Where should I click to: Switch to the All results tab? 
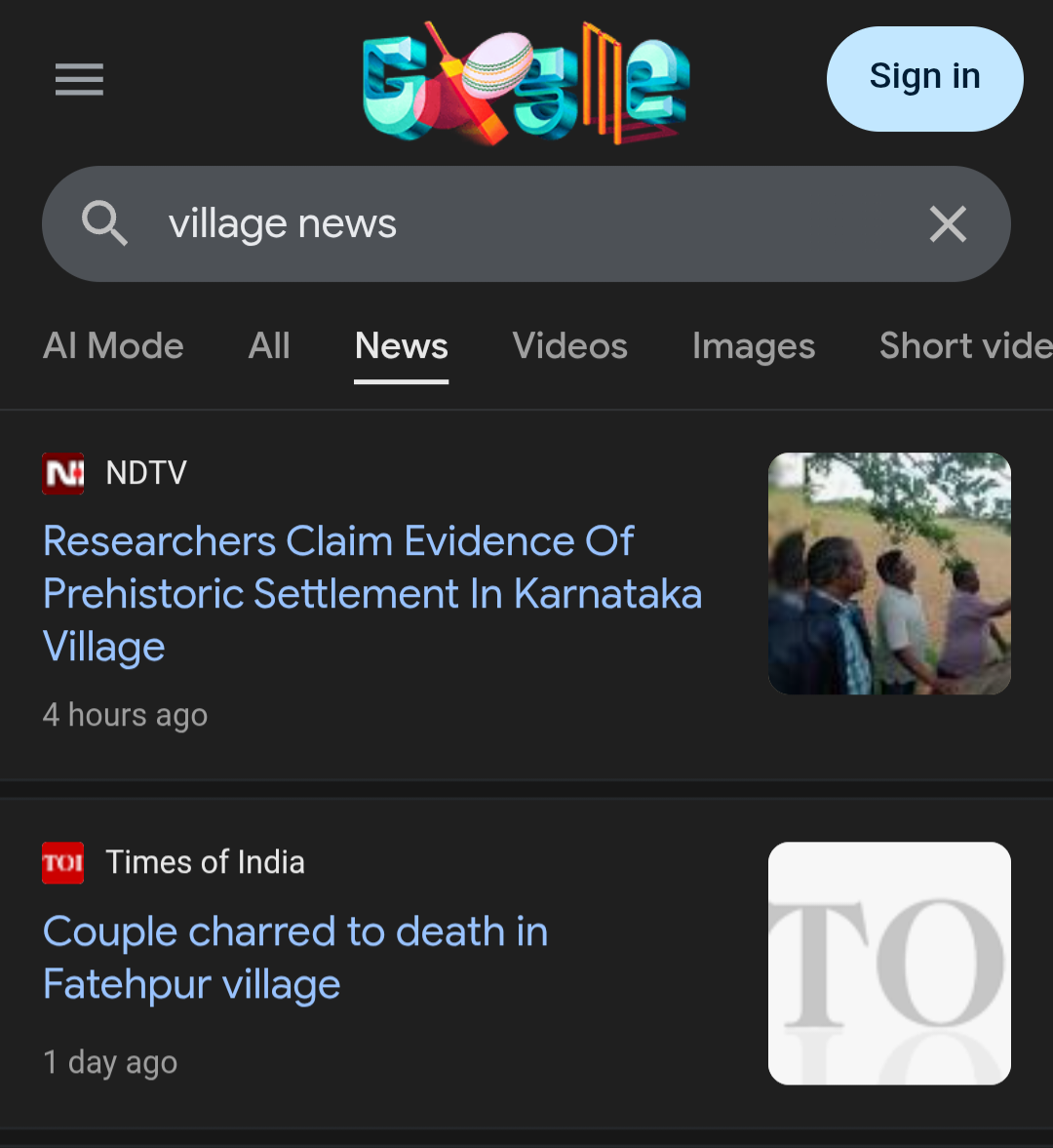269,346
